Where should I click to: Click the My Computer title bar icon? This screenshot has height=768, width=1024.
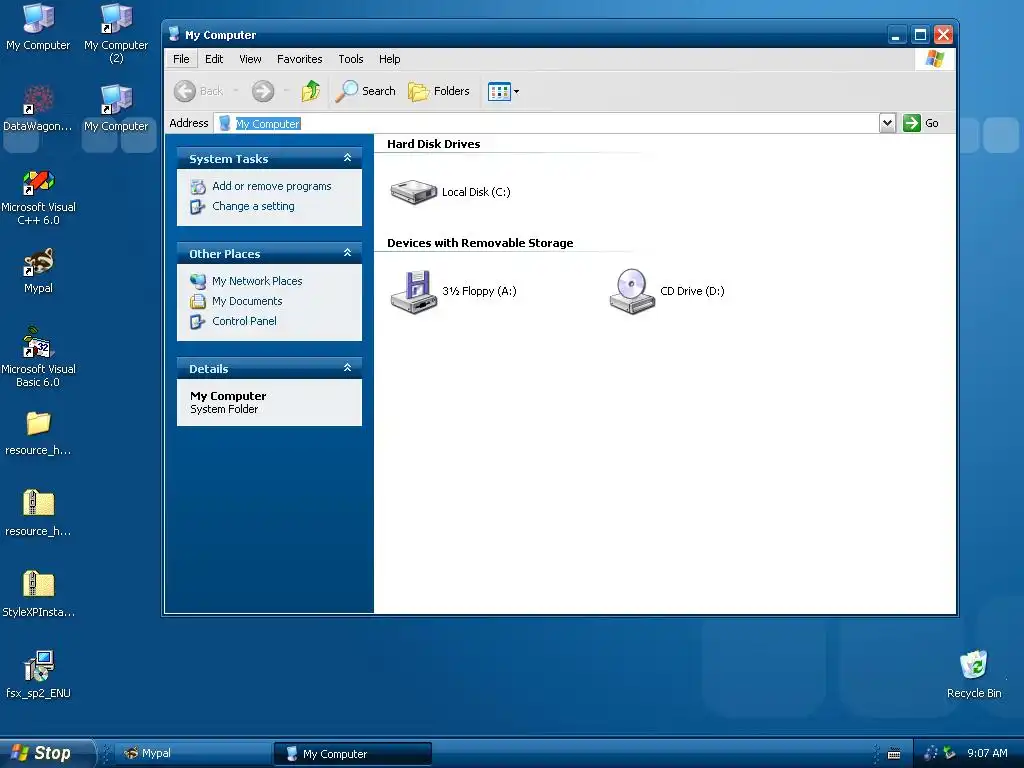174,34
